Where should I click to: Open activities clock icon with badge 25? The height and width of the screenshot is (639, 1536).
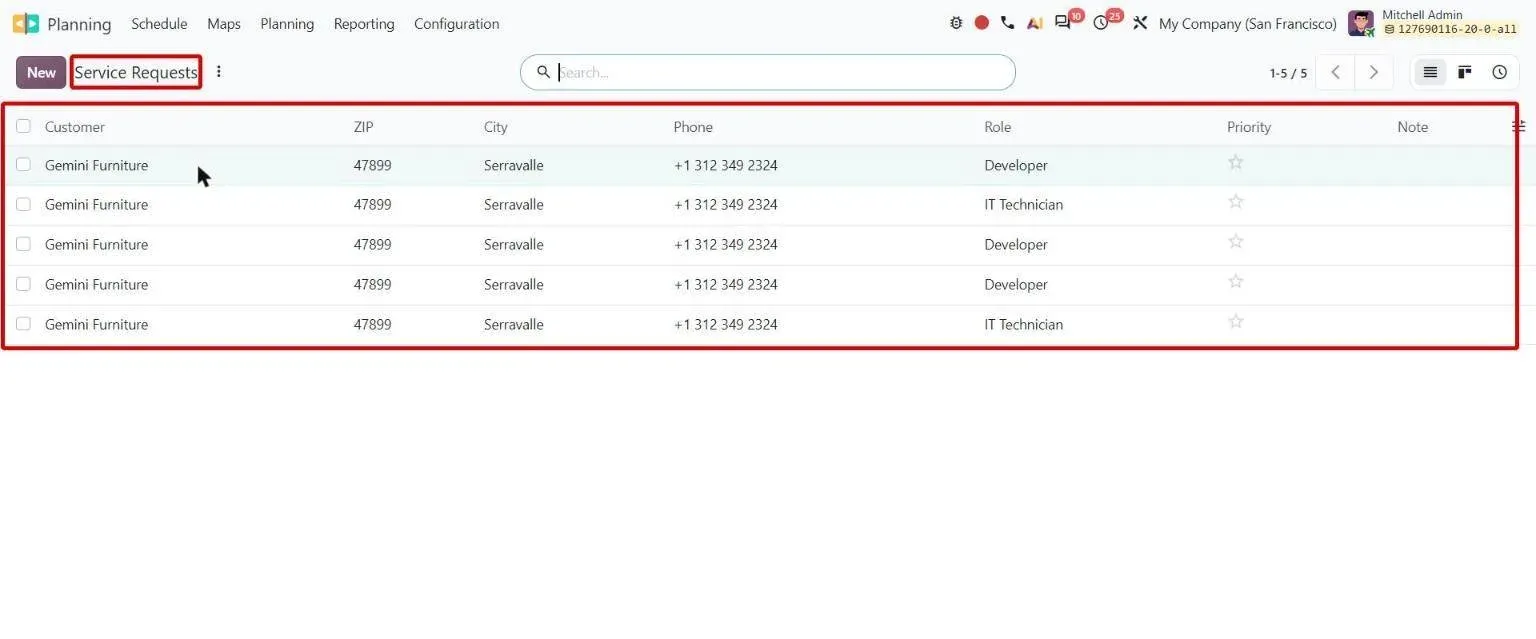[x=1101, y=22]
